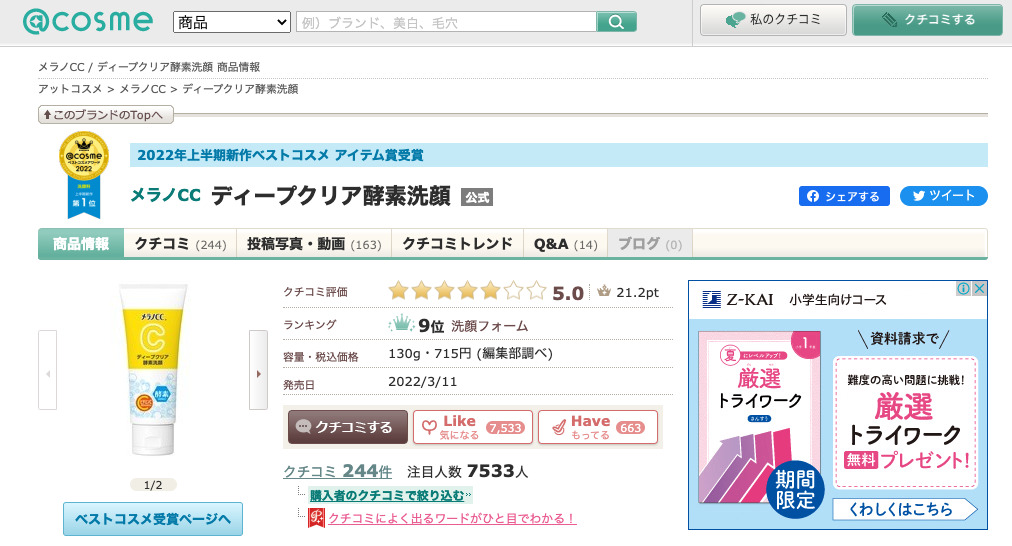1012x546 pixels.
Task: Switch to Q&A (14) tab
Action: coord(565,244)
